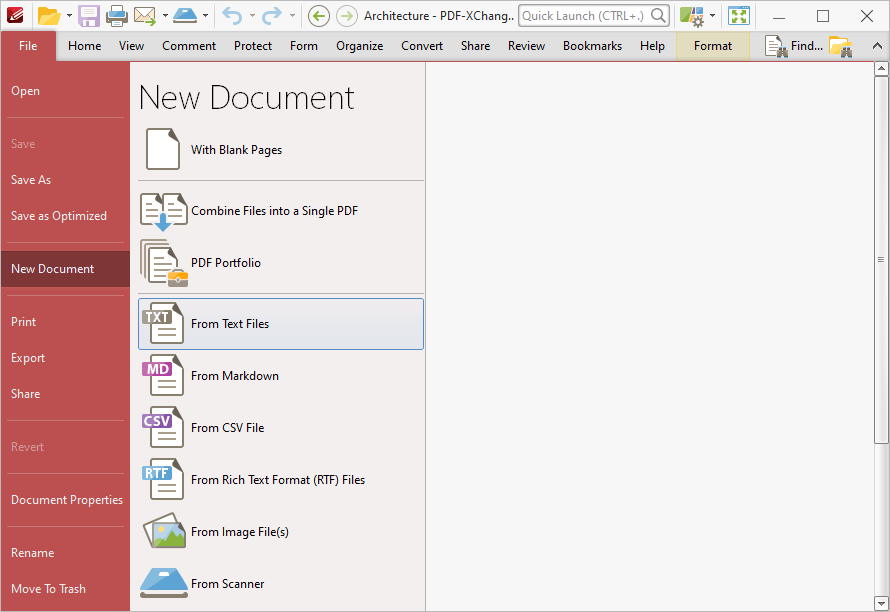Click the Find binoculars document icon
The image size is (890, 612).
(x=775, y=46)
